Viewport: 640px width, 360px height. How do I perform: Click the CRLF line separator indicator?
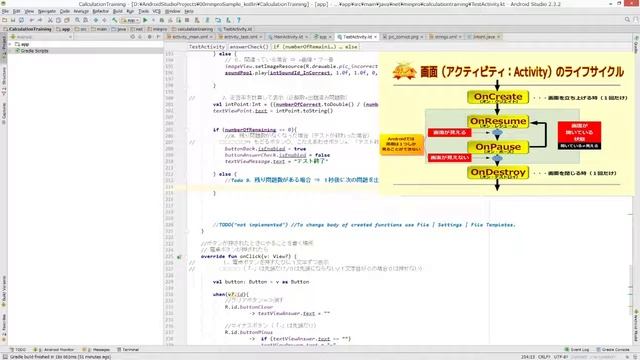[544, 357]
